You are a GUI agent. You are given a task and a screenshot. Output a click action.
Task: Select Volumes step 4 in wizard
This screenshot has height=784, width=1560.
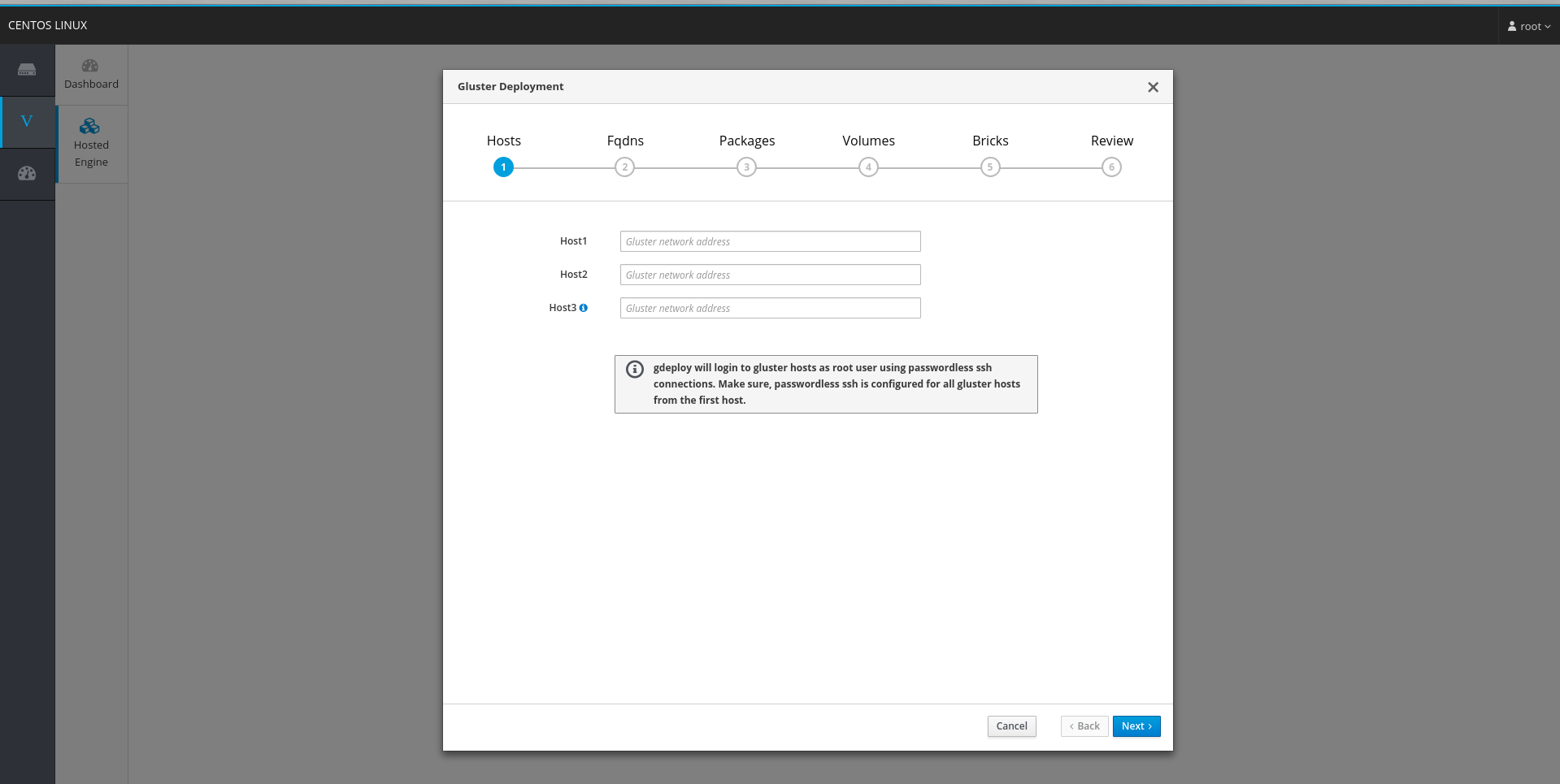pos(868,167)
